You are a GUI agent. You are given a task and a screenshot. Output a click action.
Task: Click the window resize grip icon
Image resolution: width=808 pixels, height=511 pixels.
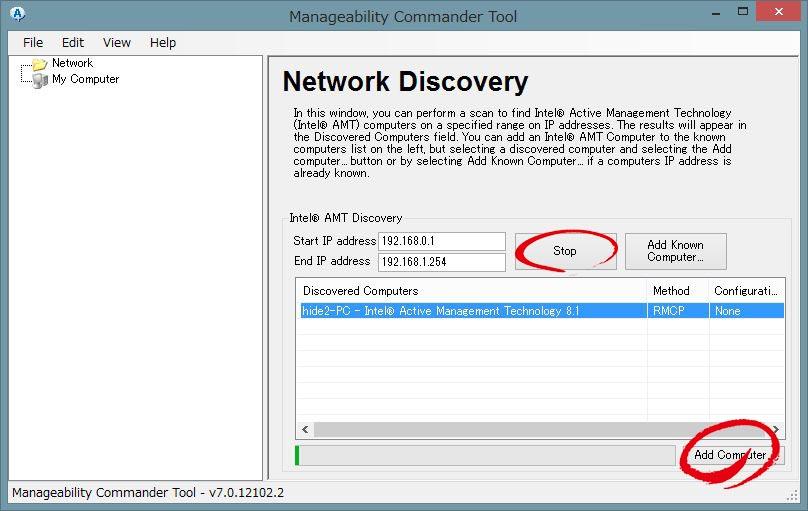793,496
